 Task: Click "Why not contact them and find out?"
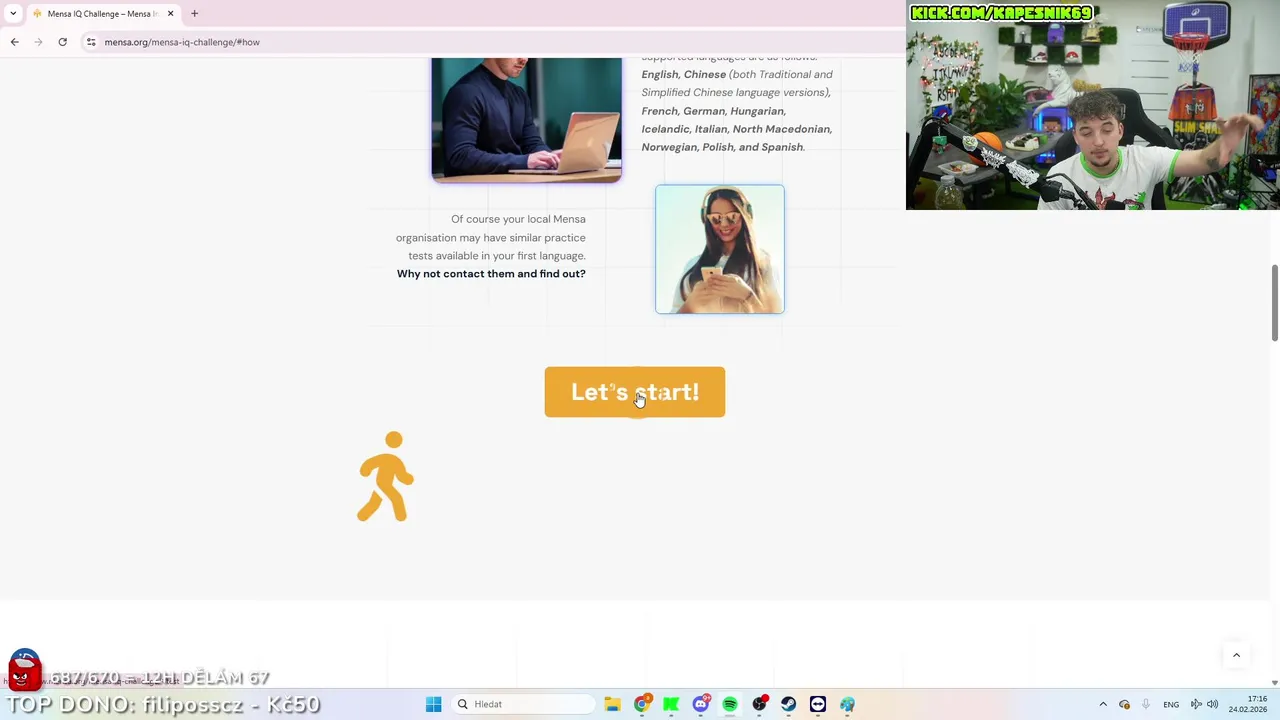pos(491,274)
